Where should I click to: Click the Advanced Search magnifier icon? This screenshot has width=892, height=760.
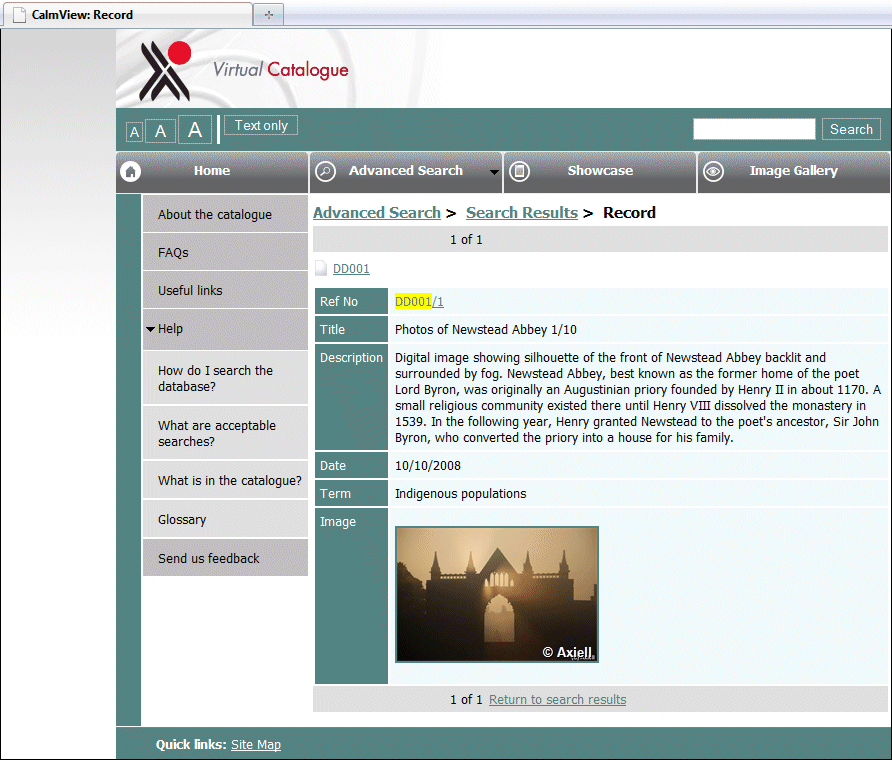coord(325,172)
